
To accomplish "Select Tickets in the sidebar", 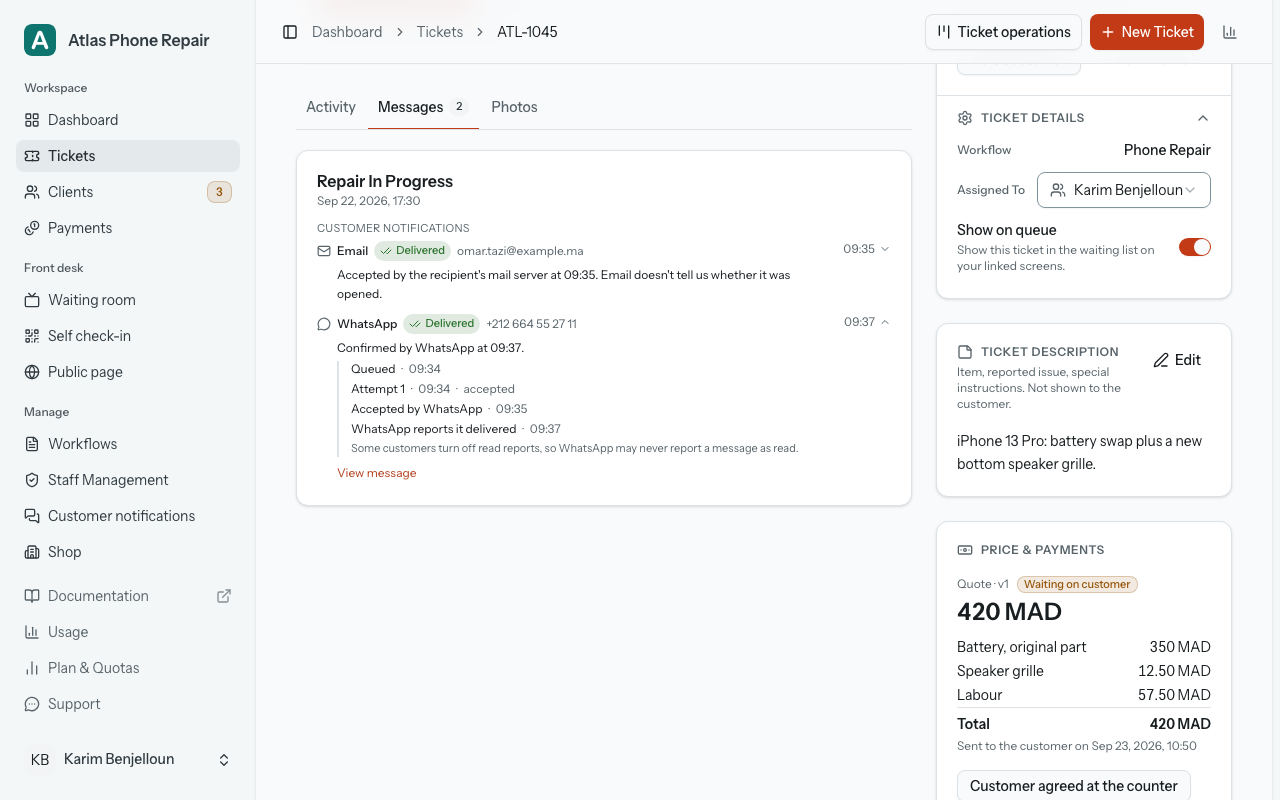I will click(128, 156).
